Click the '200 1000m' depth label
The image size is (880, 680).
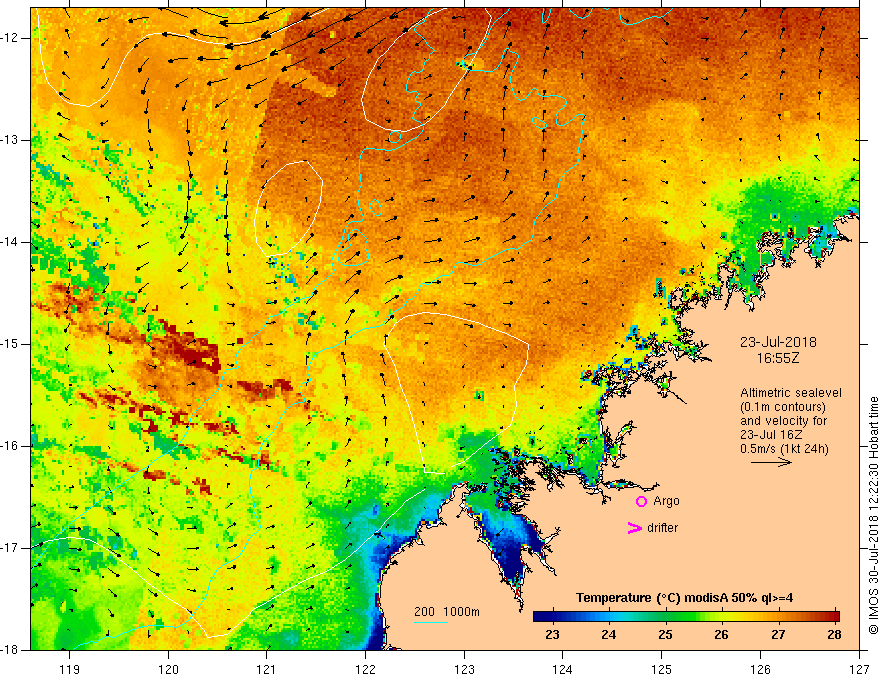click(447, 612)
